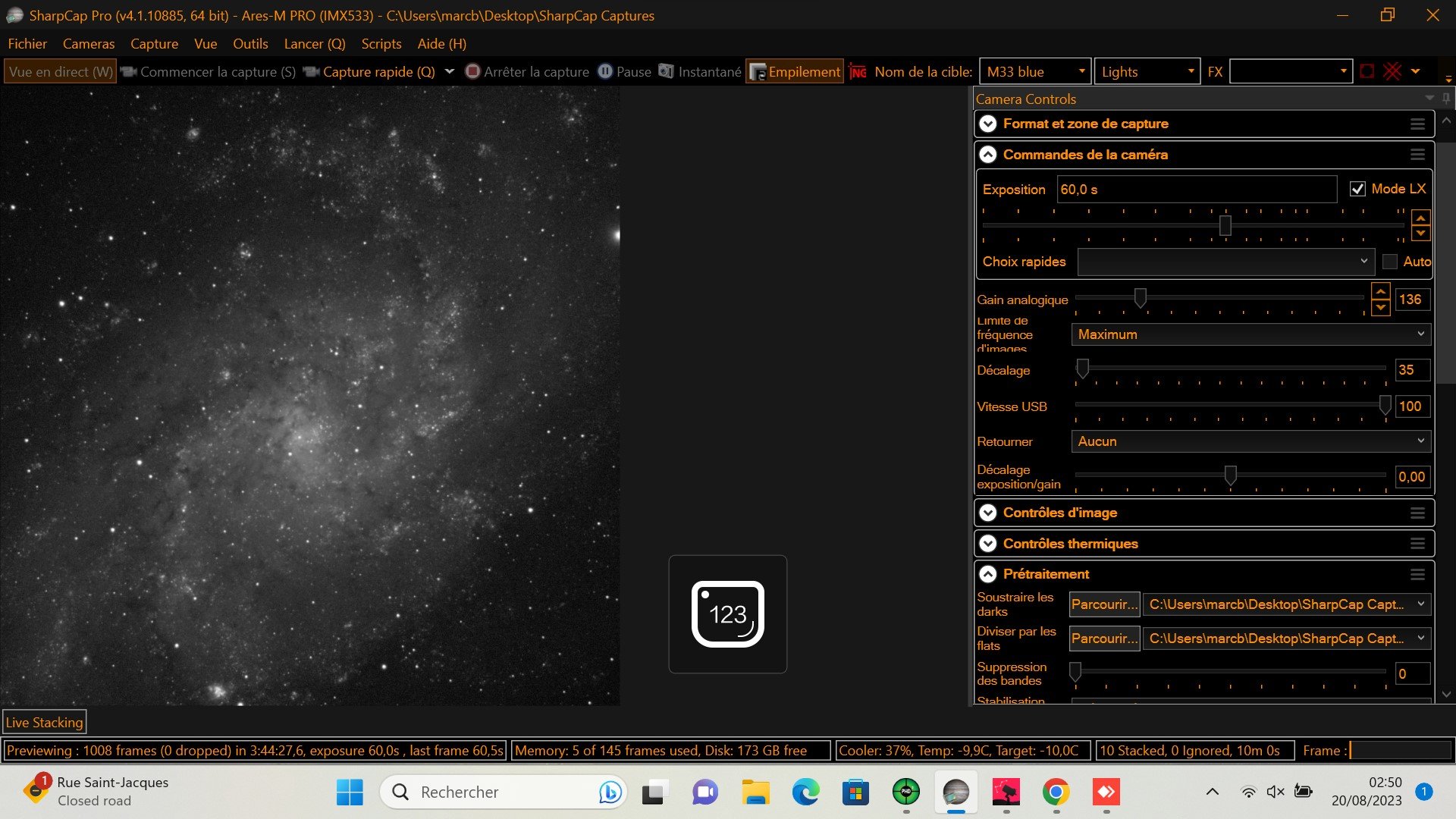This screenshot has width=1456, height=819.
Task: Pin the Camera Controls panel
Action: click(x=1445, y=99)
